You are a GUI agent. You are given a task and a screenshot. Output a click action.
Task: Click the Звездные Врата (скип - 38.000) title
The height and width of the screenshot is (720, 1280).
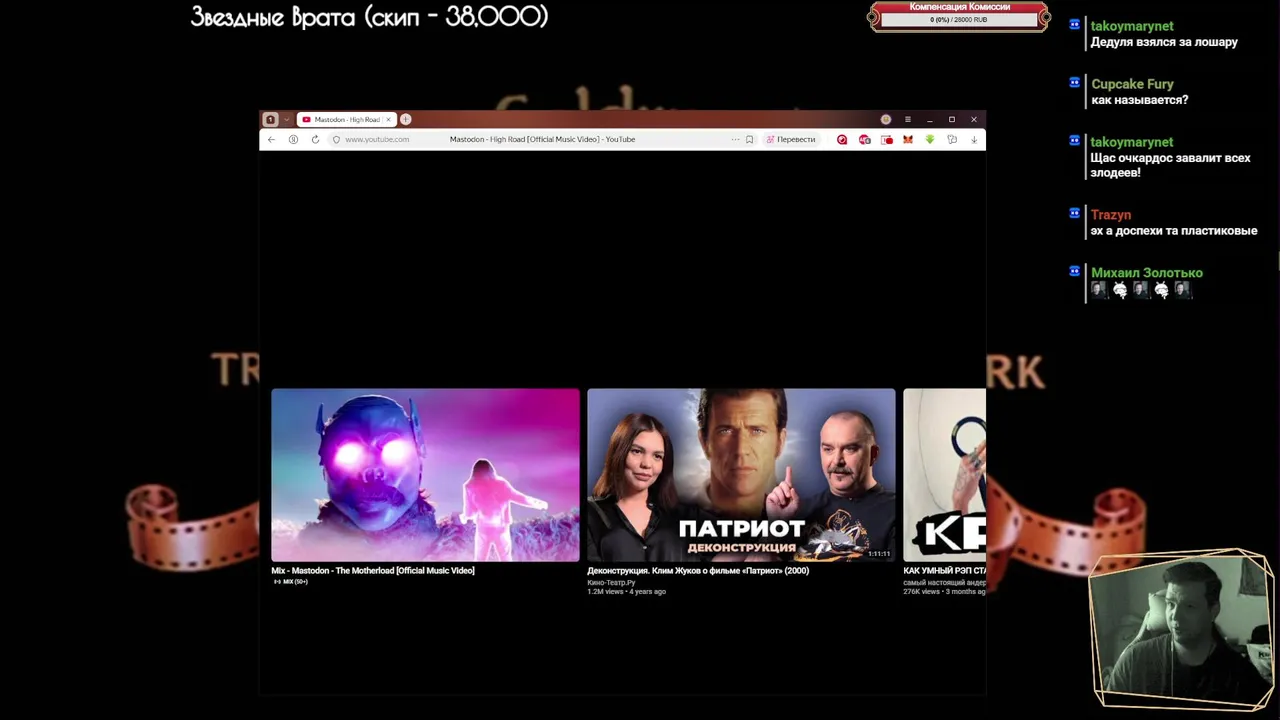pos(369,16)
